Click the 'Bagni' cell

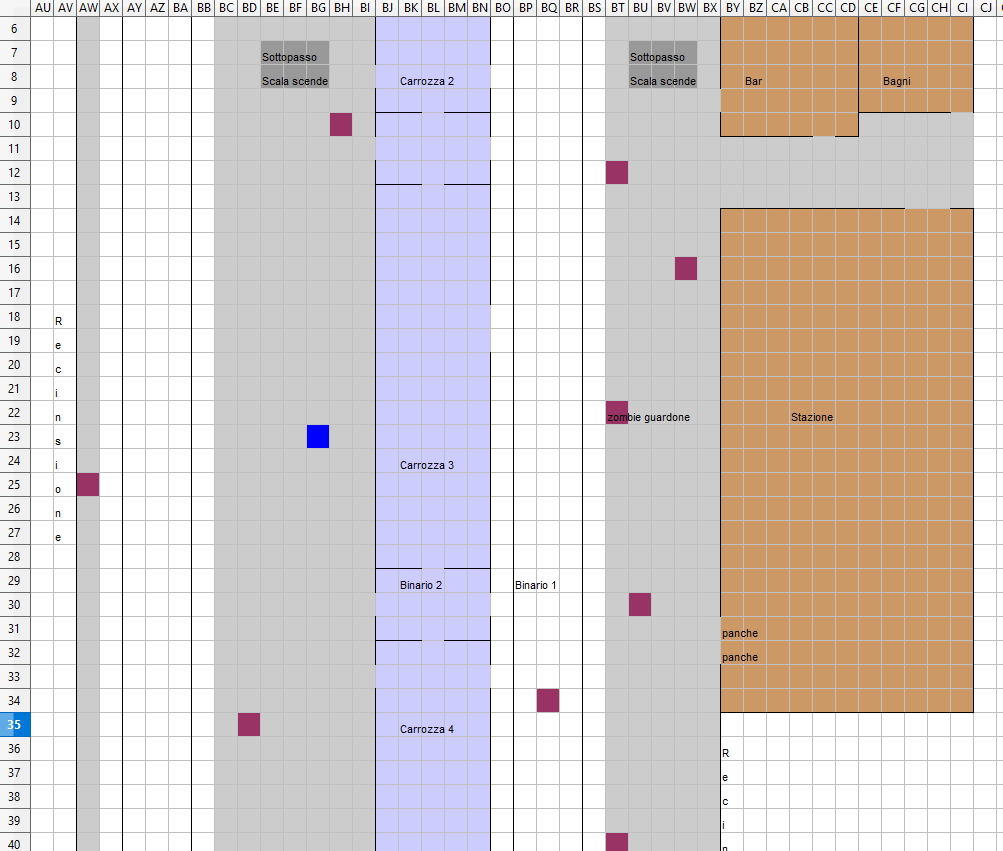(x=896, y=81)
